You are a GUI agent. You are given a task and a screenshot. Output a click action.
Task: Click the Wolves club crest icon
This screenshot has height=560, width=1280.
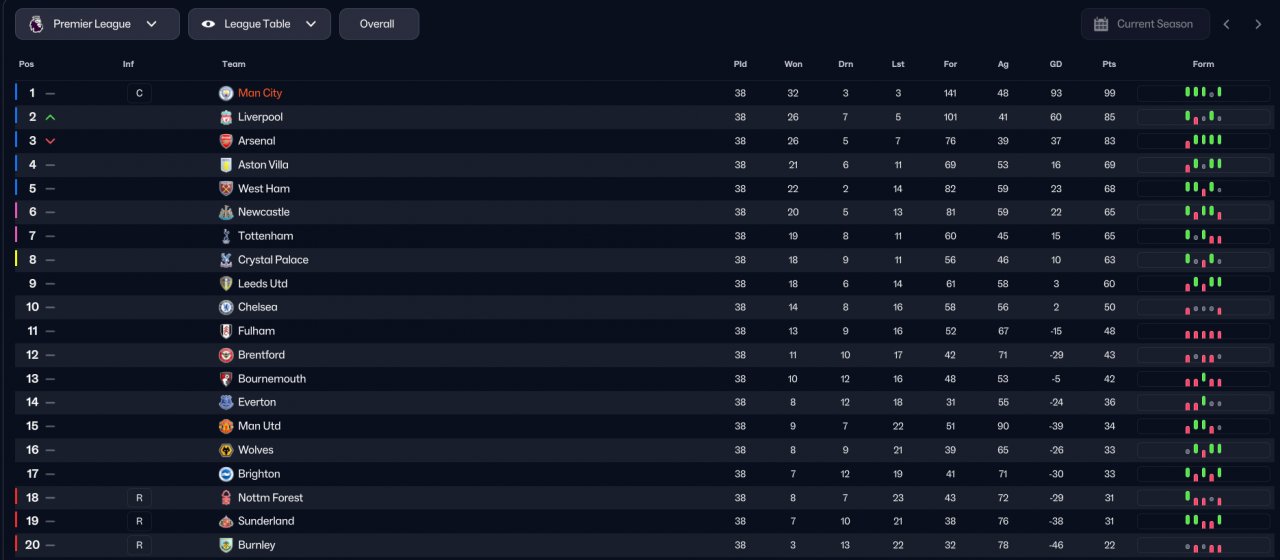click(226, 450)
